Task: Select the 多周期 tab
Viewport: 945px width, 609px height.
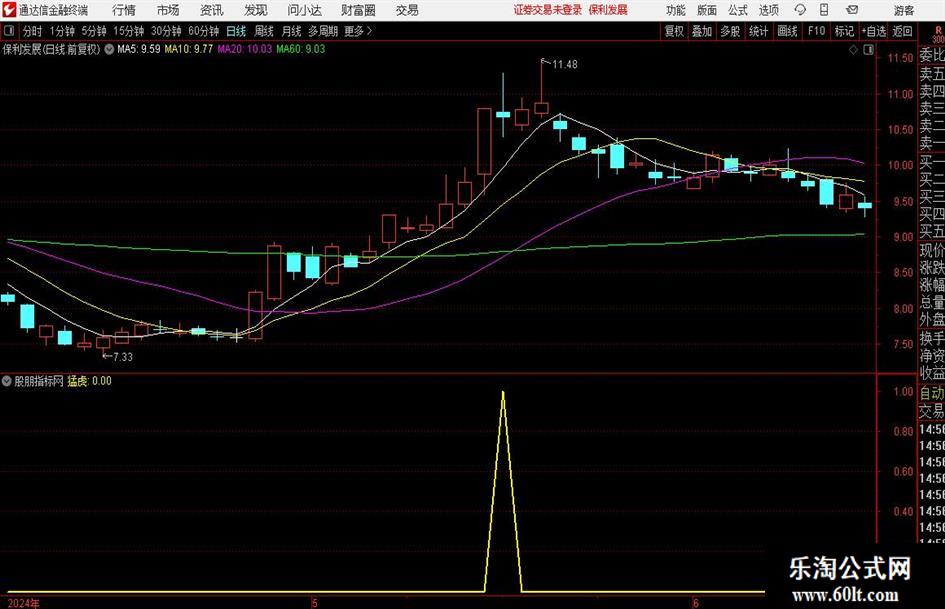Action: point(323,31)
